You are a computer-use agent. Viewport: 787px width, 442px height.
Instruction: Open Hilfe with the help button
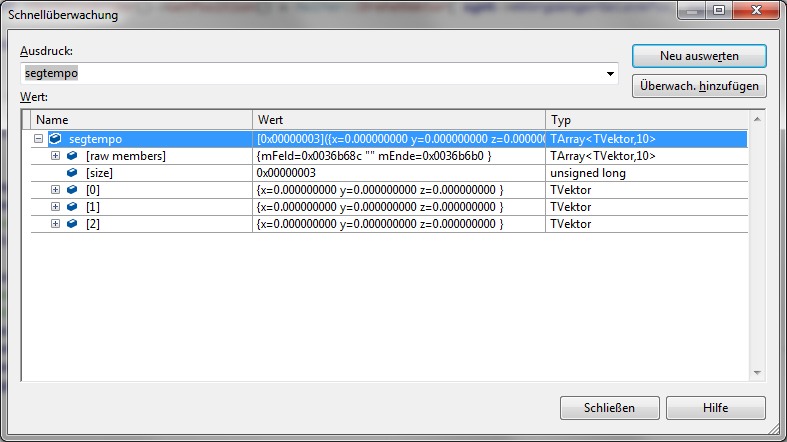(715, 408)
